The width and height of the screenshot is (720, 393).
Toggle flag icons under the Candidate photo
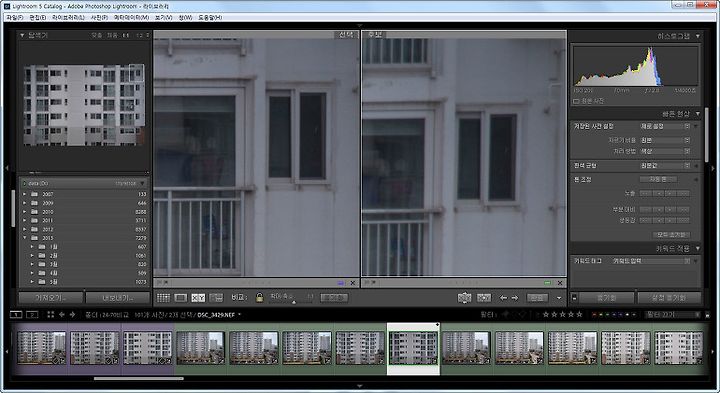click(x=369, y=282)
